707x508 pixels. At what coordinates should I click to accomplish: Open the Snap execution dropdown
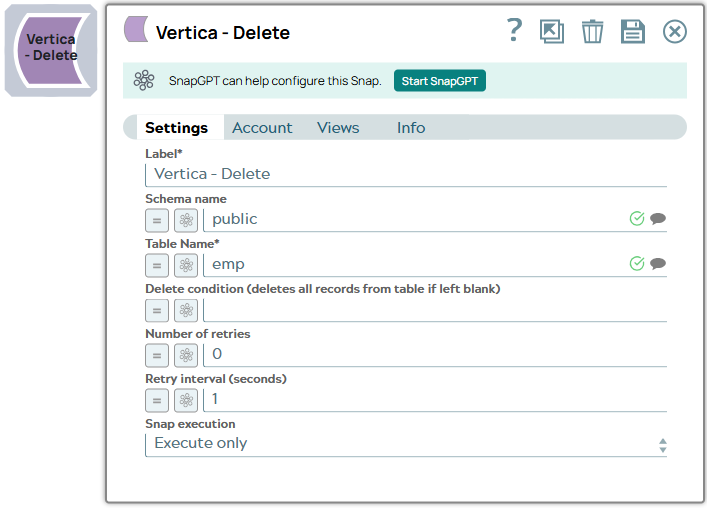[x=406, y=445]
